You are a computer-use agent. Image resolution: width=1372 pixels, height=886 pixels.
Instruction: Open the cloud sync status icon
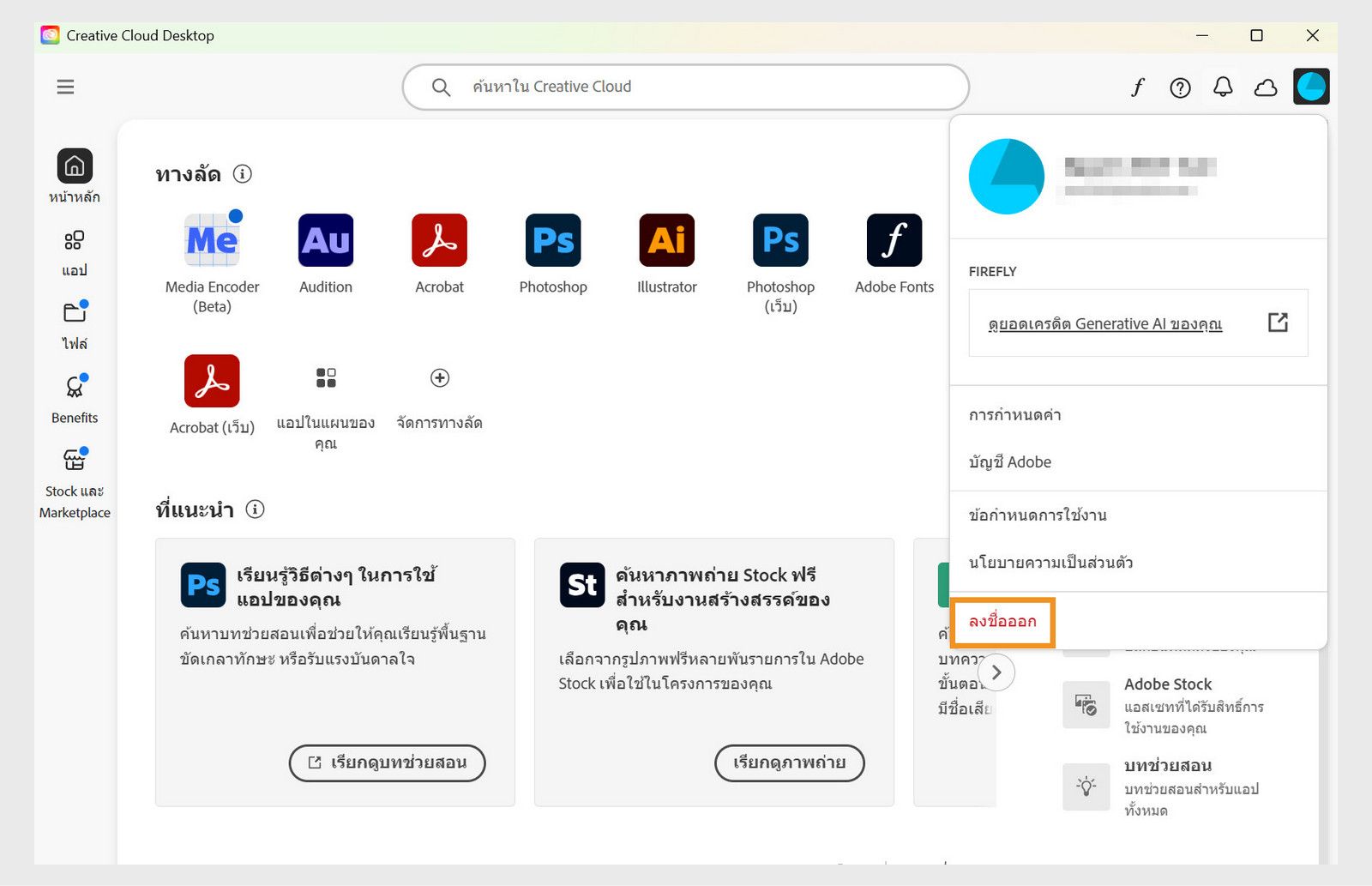(1266, 87)
